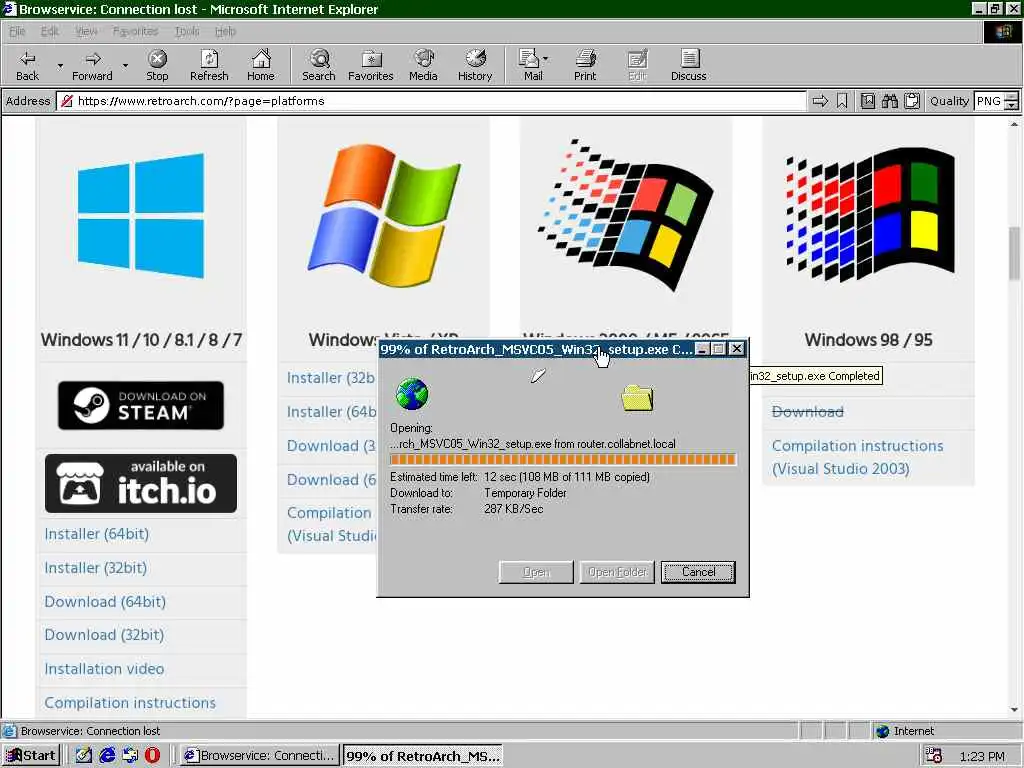
Task: Click Installer (64bit) under Windows 11
Action: pyautogui.click(x=97, y=534)
